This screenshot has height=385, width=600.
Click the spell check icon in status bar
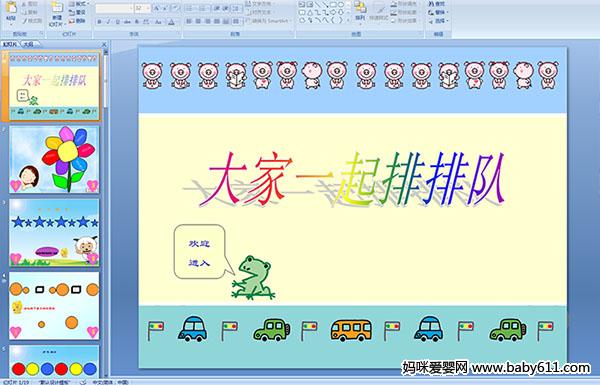83,382
